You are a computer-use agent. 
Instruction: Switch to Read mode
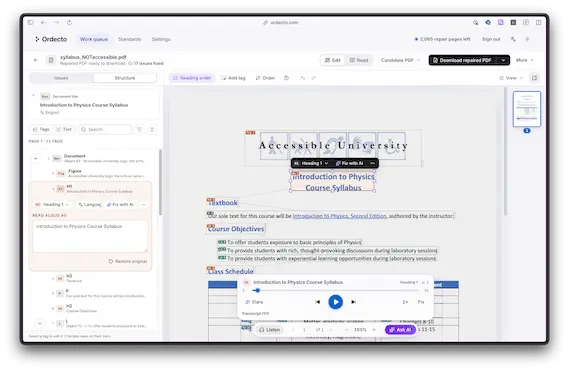[x=359, y=60]
